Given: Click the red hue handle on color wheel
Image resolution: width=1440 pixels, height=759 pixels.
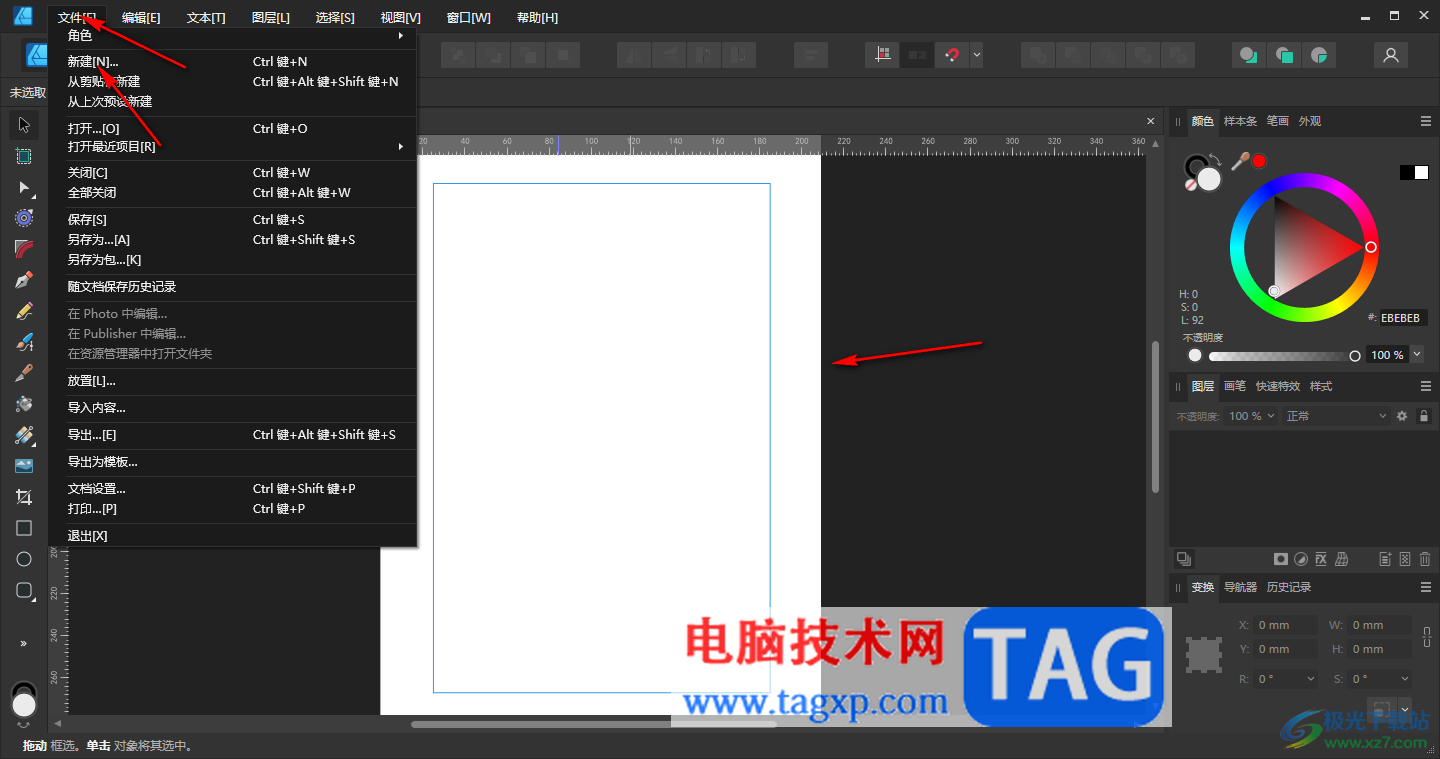Looking at the screenshot, I should coord(1370,247).
